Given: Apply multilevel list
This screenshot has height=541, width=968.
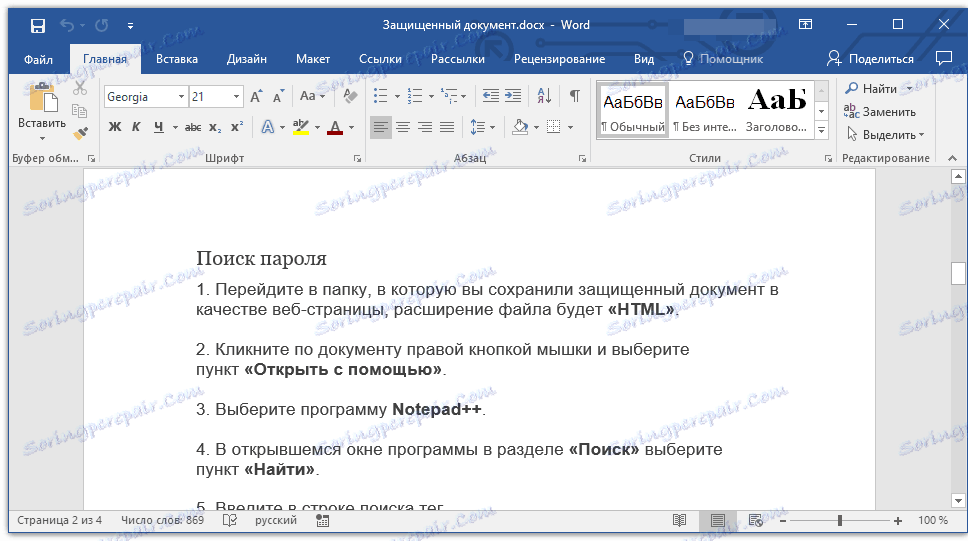Looking at the screenshot, I should (449, 96).
